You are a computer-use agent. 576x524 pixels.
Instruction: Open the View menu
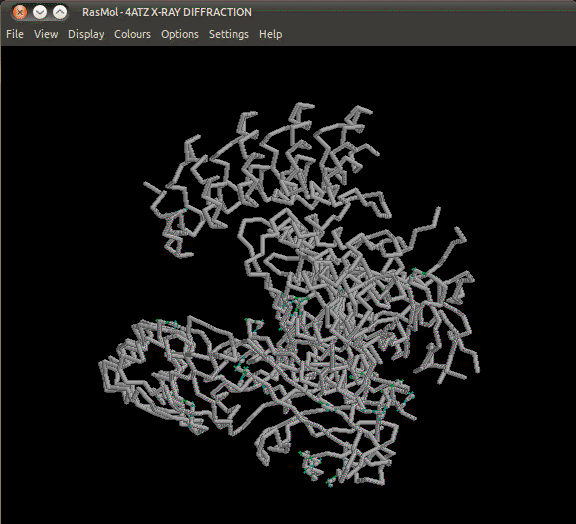[x=46, y=34]
